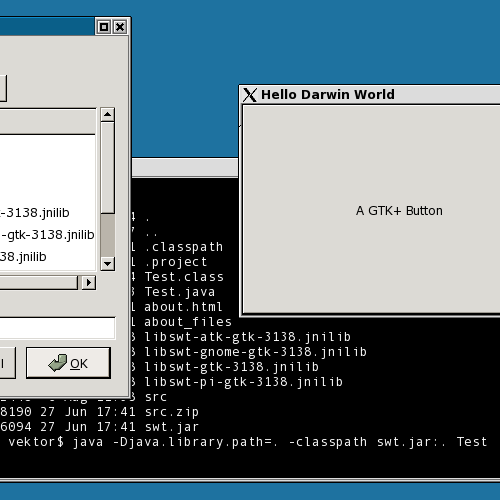Click the vertical scrollbar thumb in the file list

tap(107, 168)
